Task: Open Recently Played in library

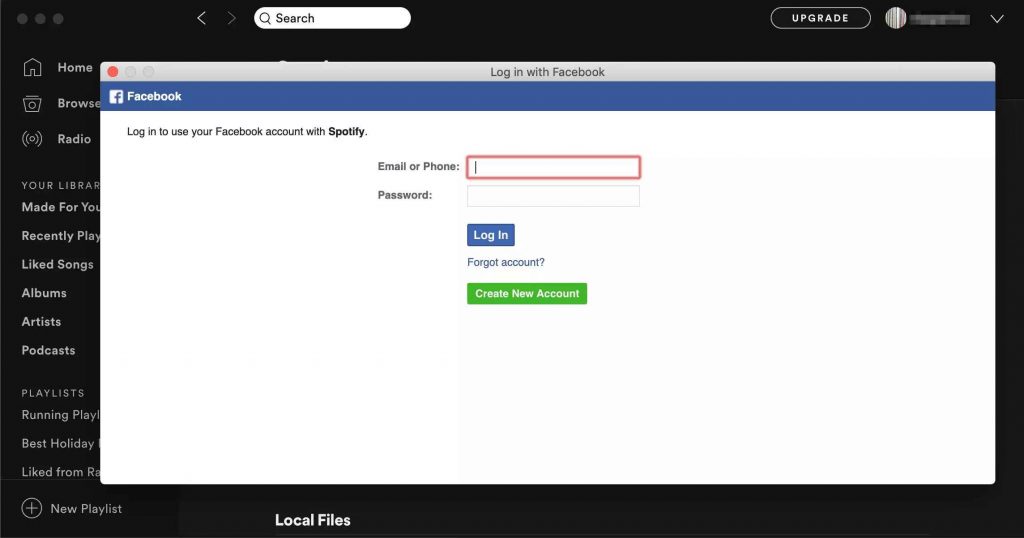Action: (x=61, y=236)
